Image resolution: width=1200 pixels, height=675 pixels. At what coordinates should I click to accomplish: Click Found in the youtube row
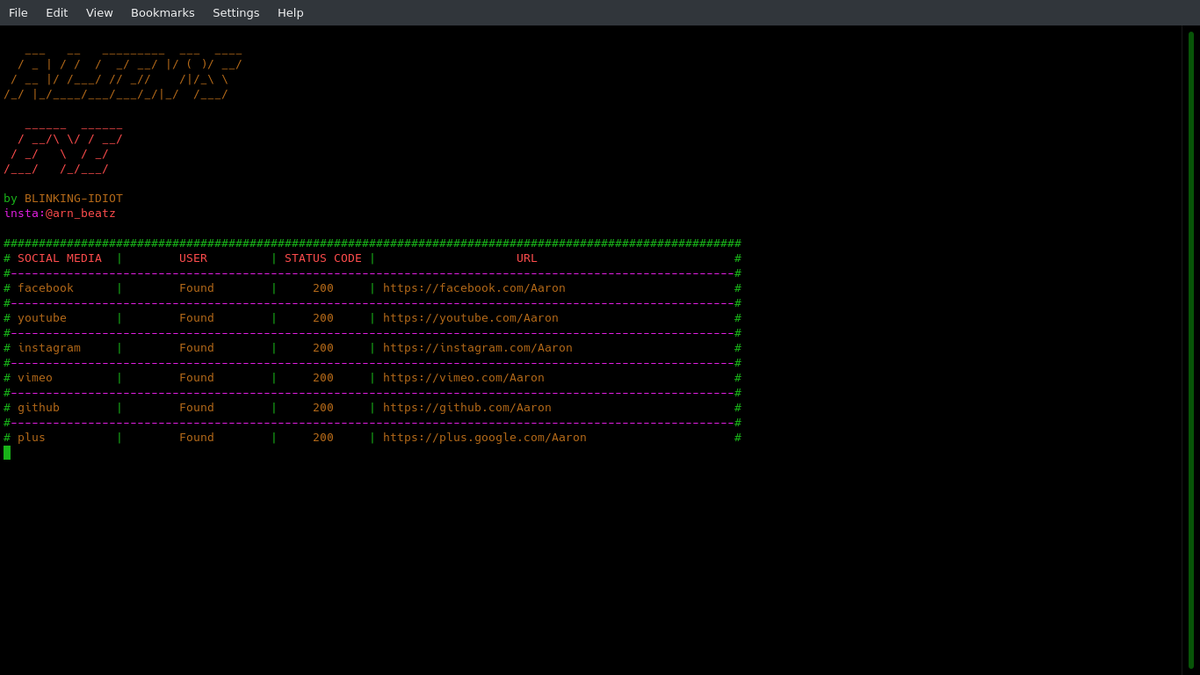(x=196, y=318)
